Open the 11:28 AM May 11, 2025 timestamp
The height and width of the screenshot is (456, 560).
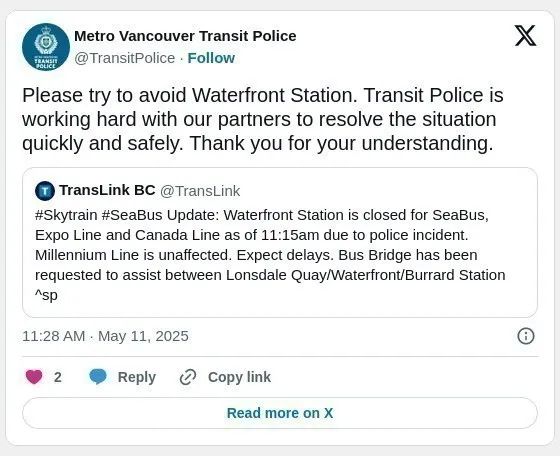105,336
